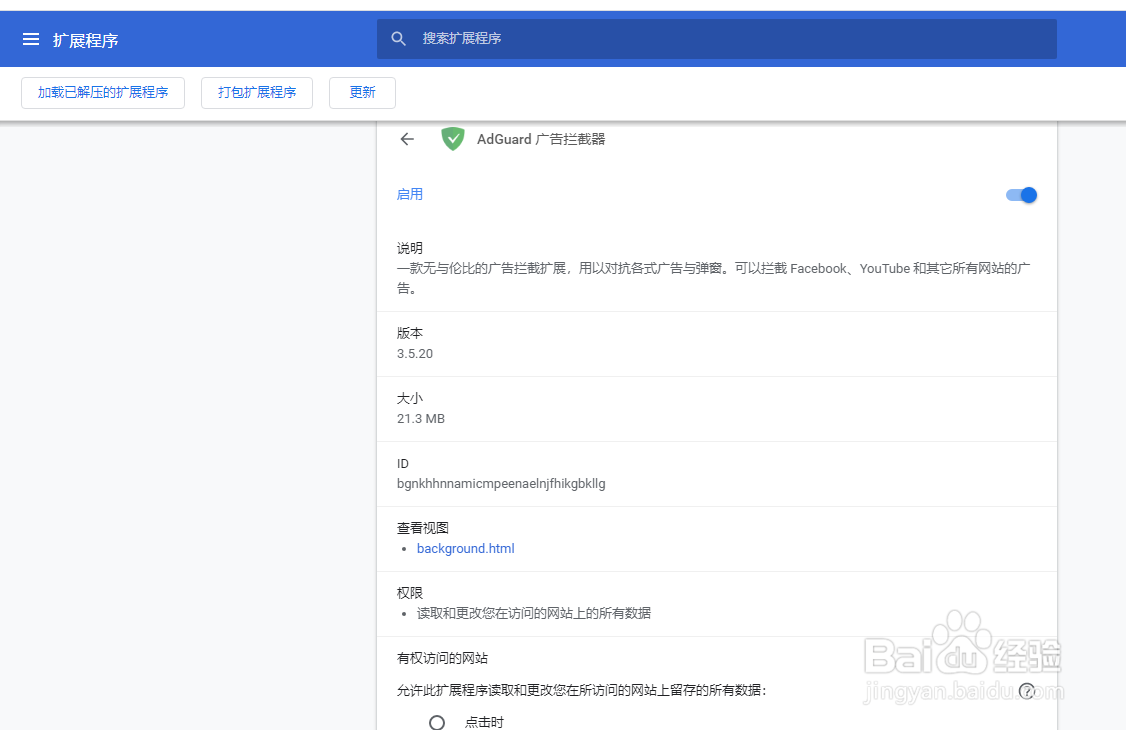Open the extensions hamburger menu
Screen dimensions: 1126x730
point(31,39)
